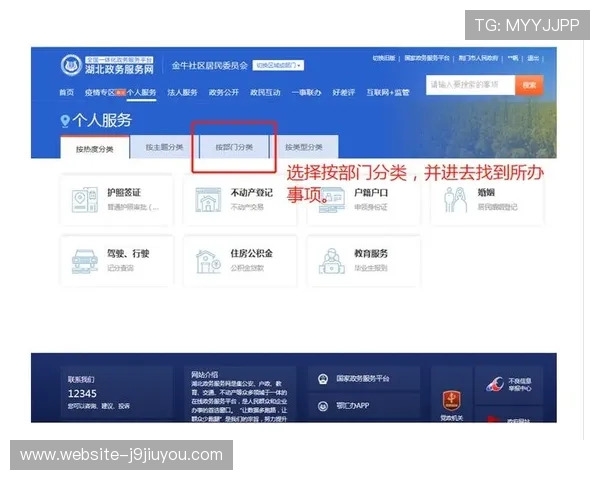Open 一事联办 navigation item
Viewport: 600px width, 480px height.
point(307,93)
